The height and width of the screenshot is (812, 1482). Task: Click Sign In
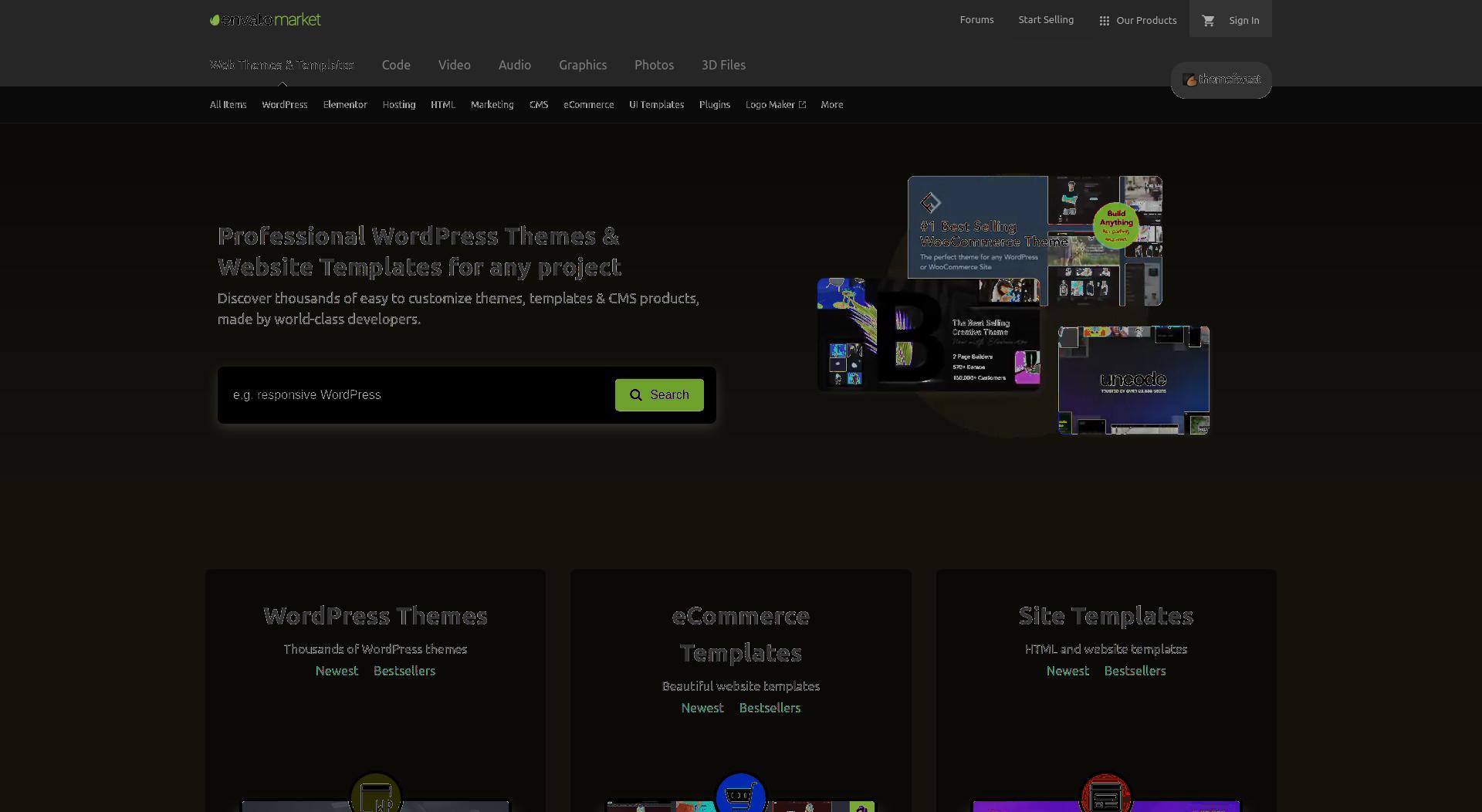1244,21
